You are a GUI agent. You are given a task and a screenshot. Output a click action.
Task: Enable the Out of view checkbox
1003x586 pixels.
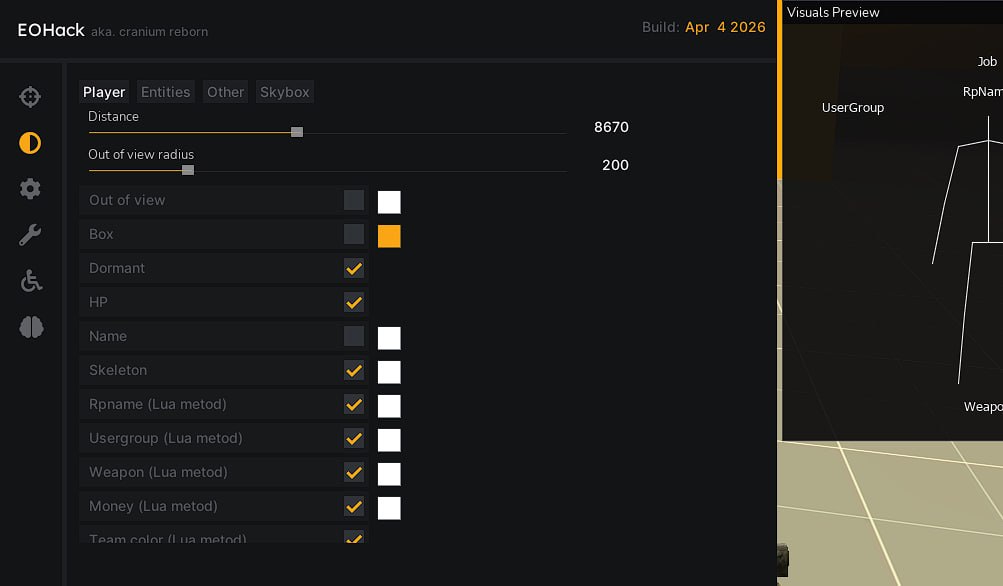coord(354,200)
